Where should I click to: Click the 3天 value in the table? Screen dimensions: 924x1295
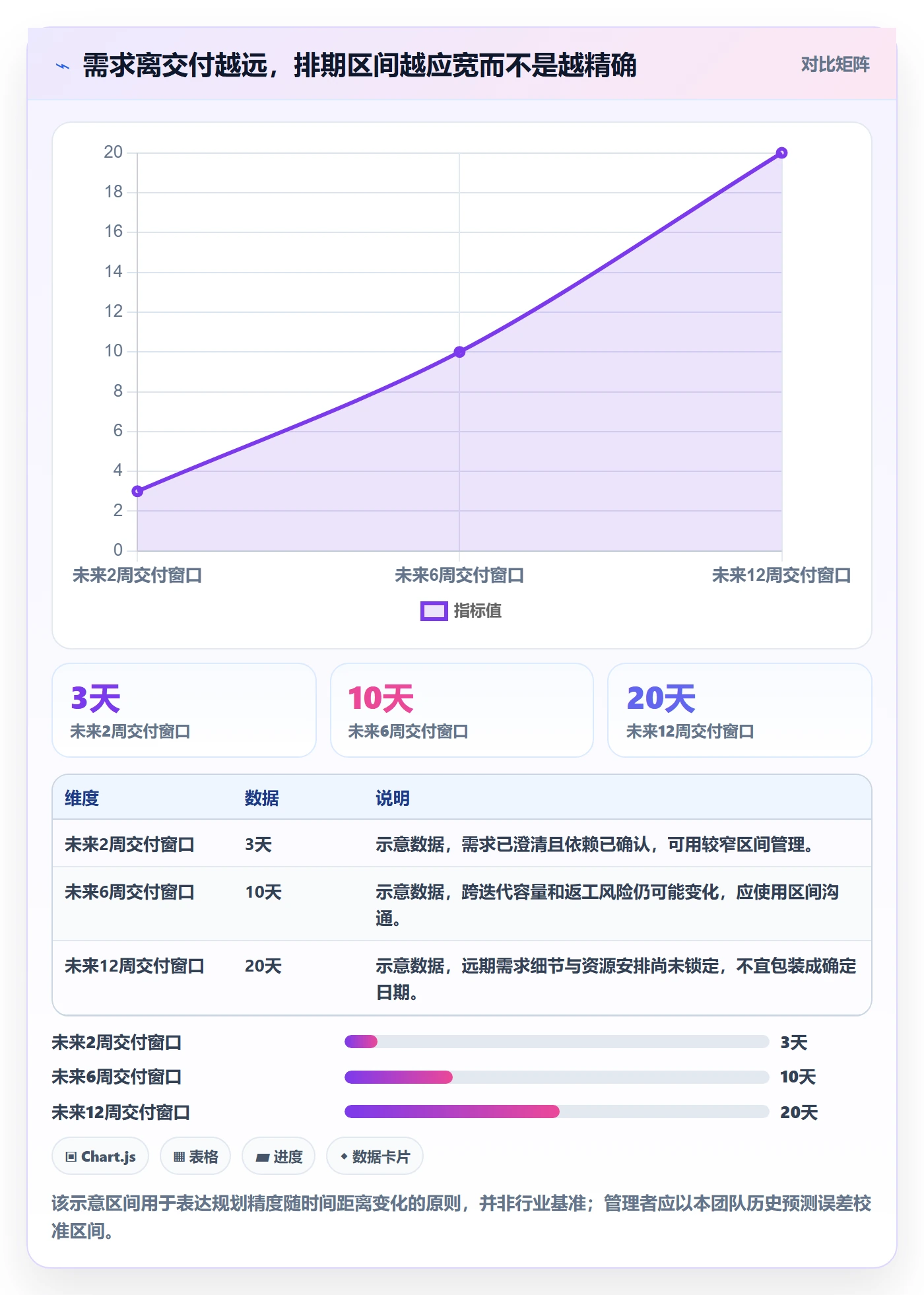coord(259,845)
